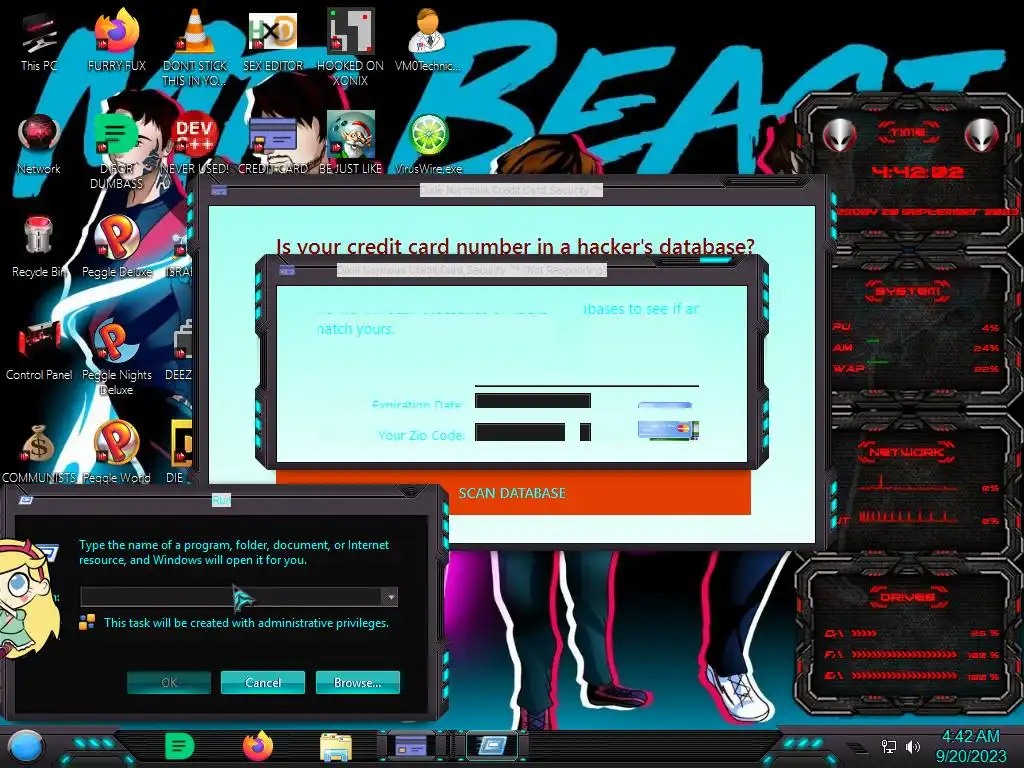Click the TIME gadget clock display
Viewport: 1024px width, 768px height.
pos(916,172)
